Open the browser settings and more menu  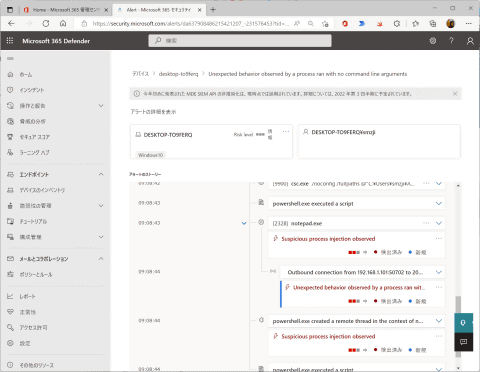[469, 24]
